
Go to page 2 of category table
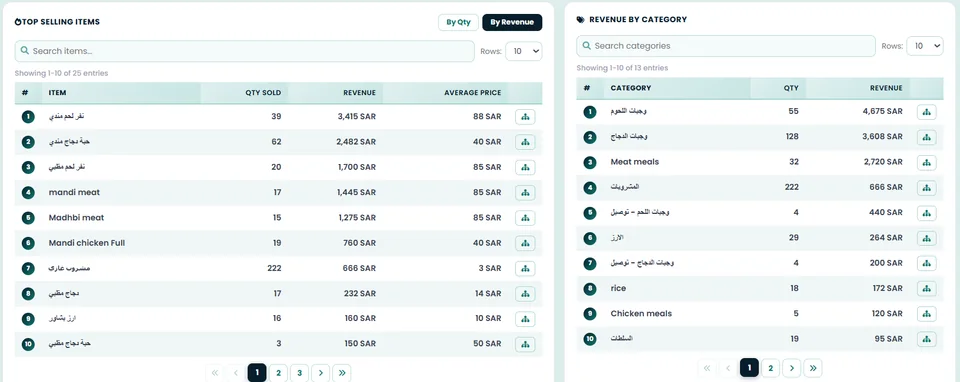click(770, 368)
